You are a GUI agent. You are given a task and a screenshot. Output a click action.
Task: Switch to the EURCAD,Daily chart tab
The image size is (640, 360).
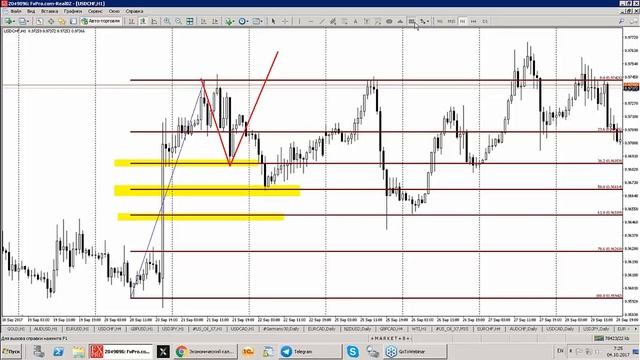[x=322, y=329]
